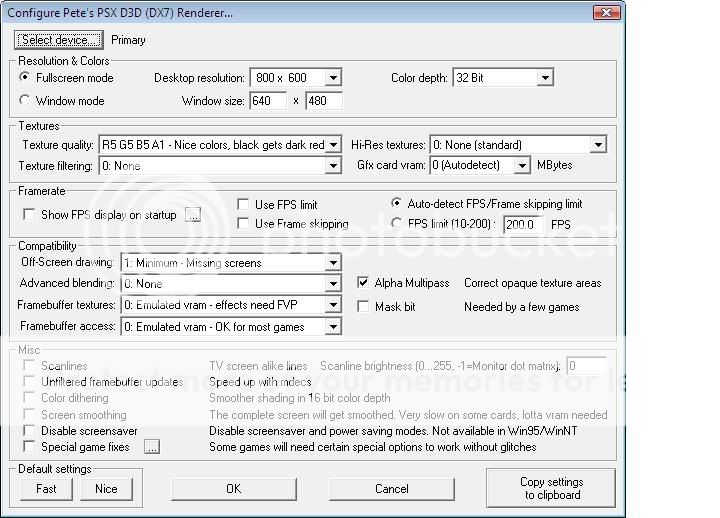Open the Off-Screen drawing dropdown

pos(333,263)
